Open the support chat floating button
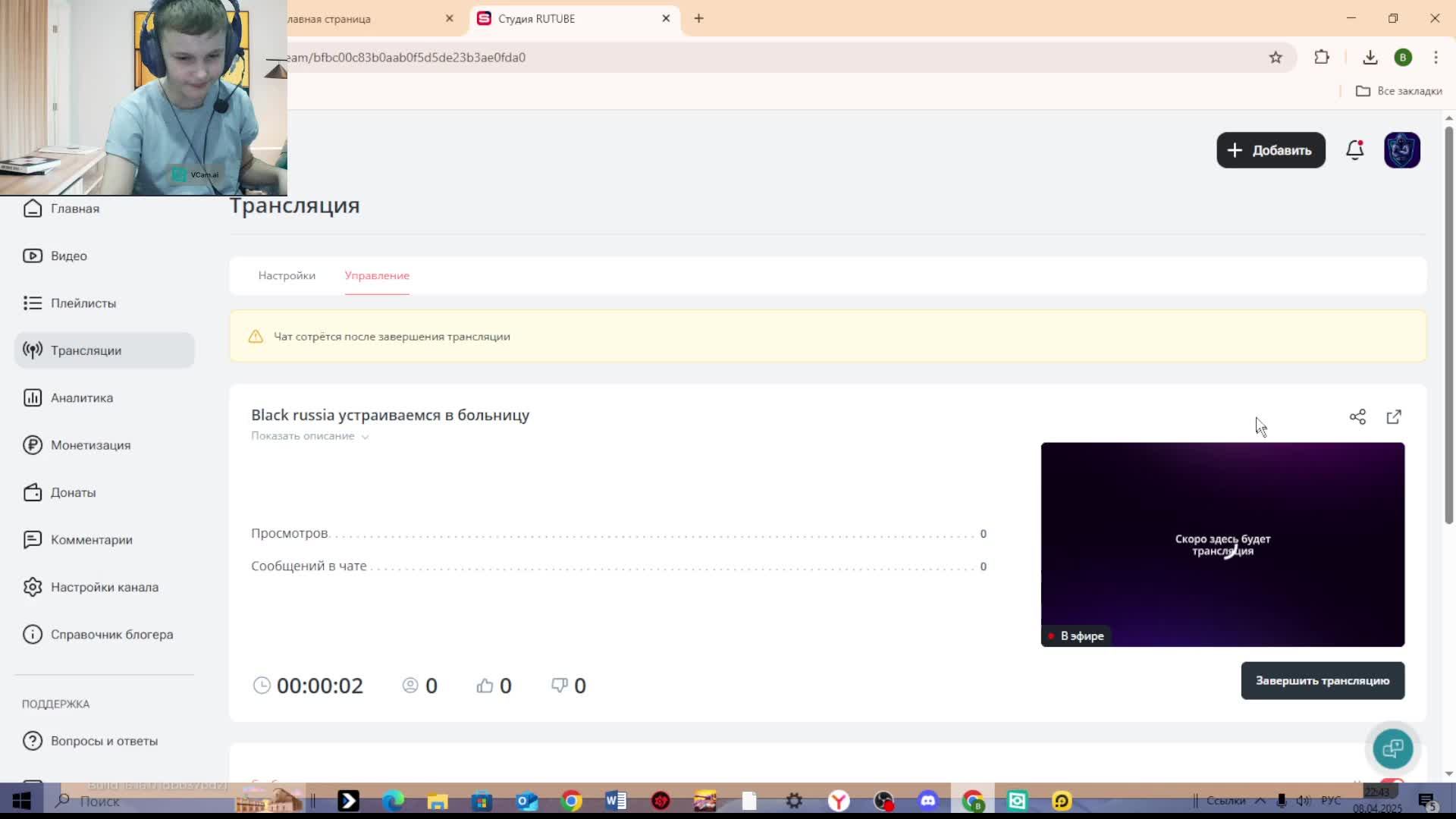This screenshot has width=1456, height=819. coord(1393,748)
